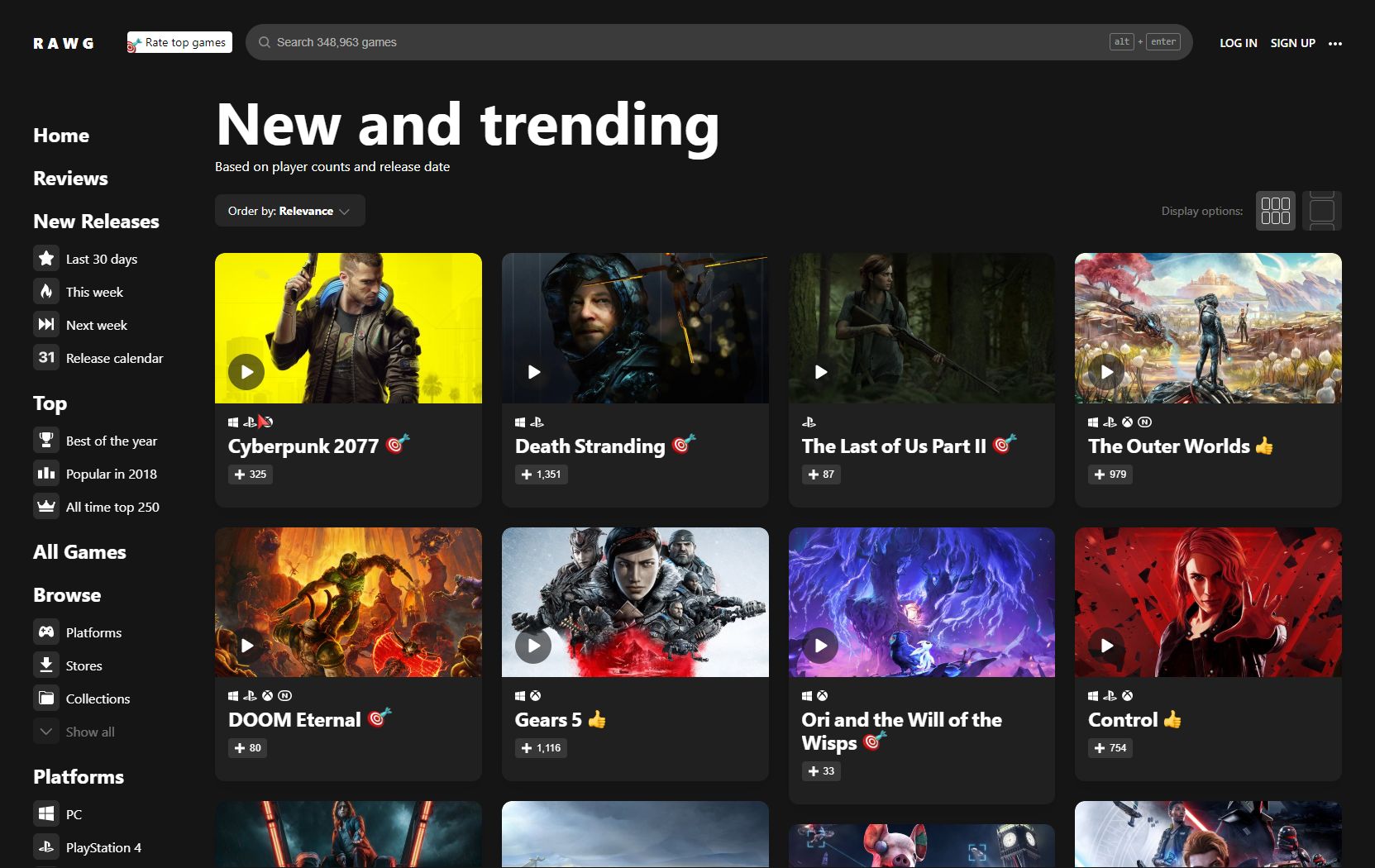Image resolution: width=1375 pixels, height=868 pixels.
Task: Open the SIGN UP page
Action: [x=1292, y=43]
